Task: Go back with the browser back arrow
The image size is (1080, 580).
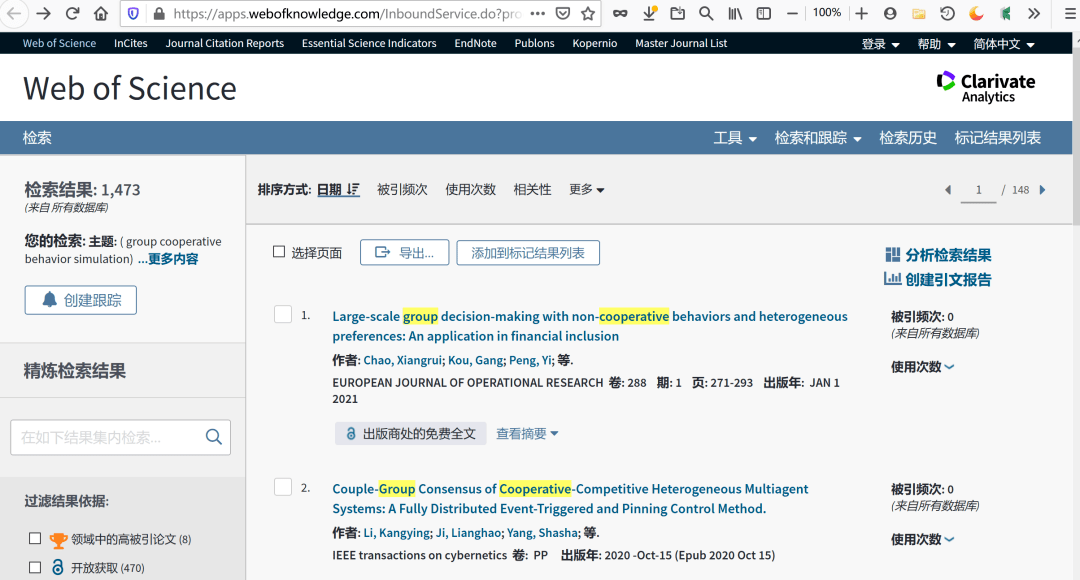Action: [x=14, y=13]
